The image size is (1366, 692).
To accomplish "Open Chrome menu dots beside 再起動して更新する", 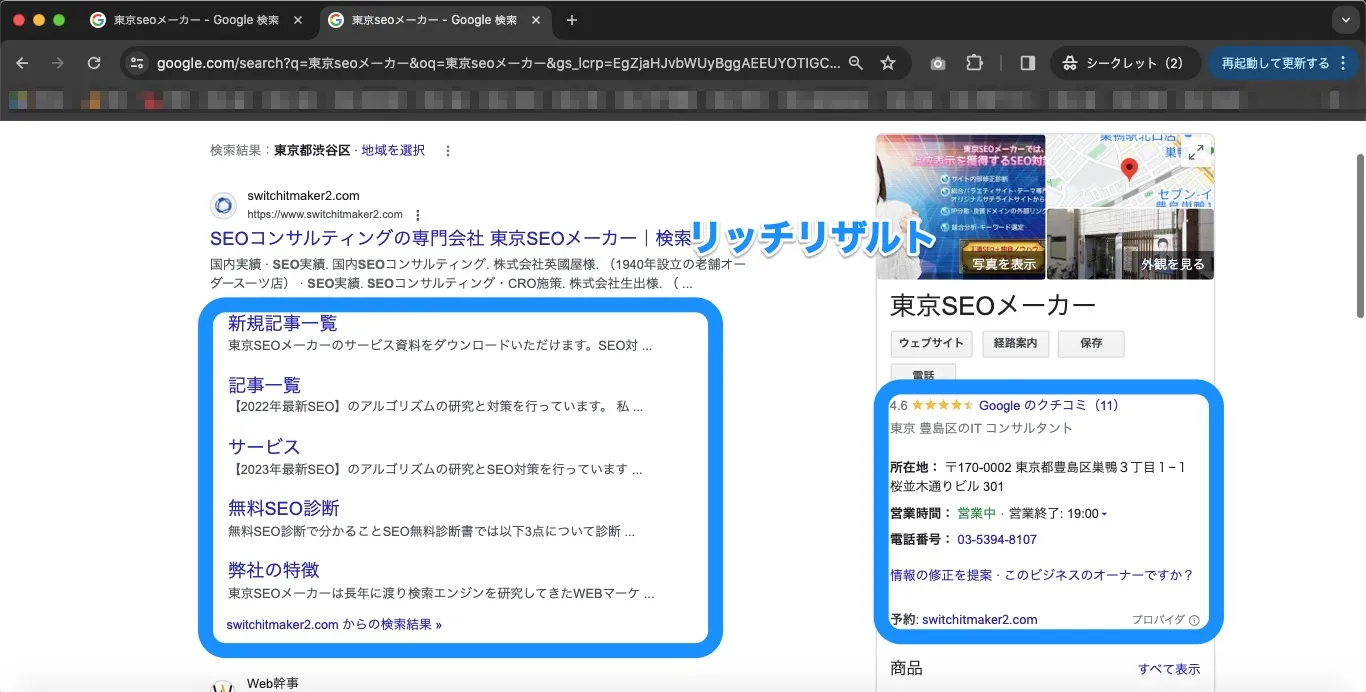I will click(1341, 63).
